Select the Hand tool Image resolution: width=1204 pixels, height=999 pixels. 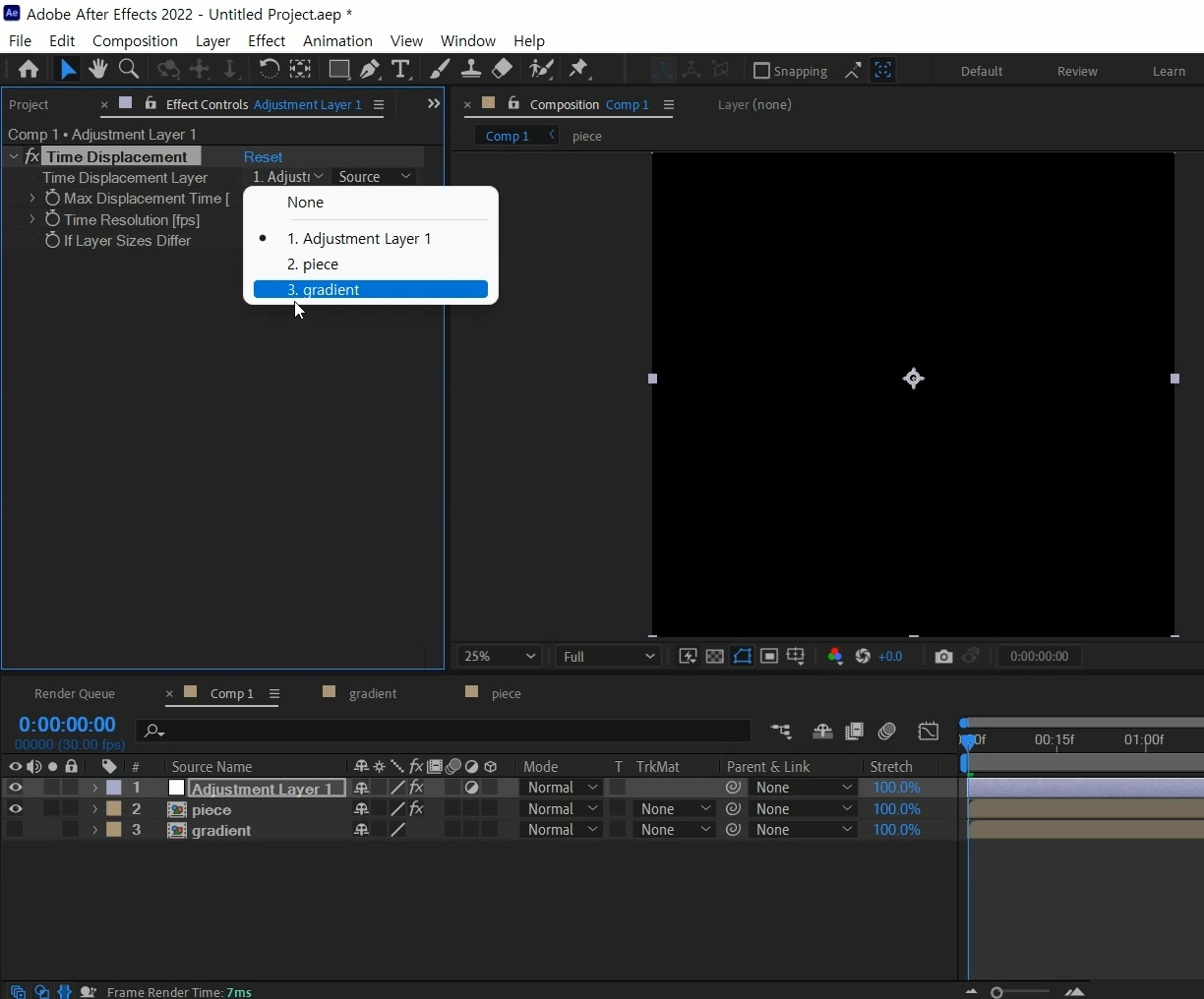coord(97,69)
